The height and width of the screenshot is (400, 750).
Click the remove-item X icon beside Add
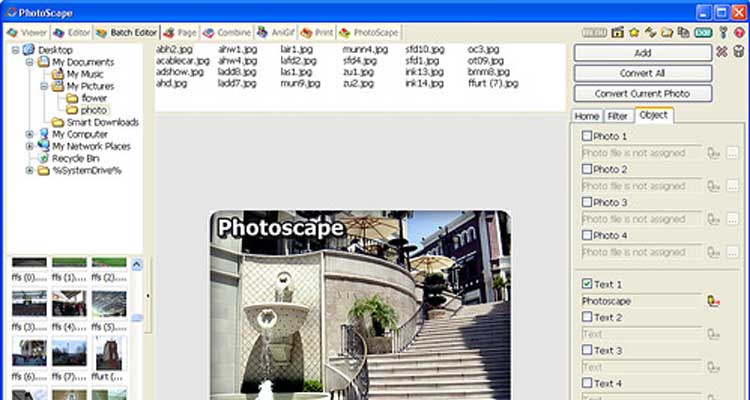[722, 52]
